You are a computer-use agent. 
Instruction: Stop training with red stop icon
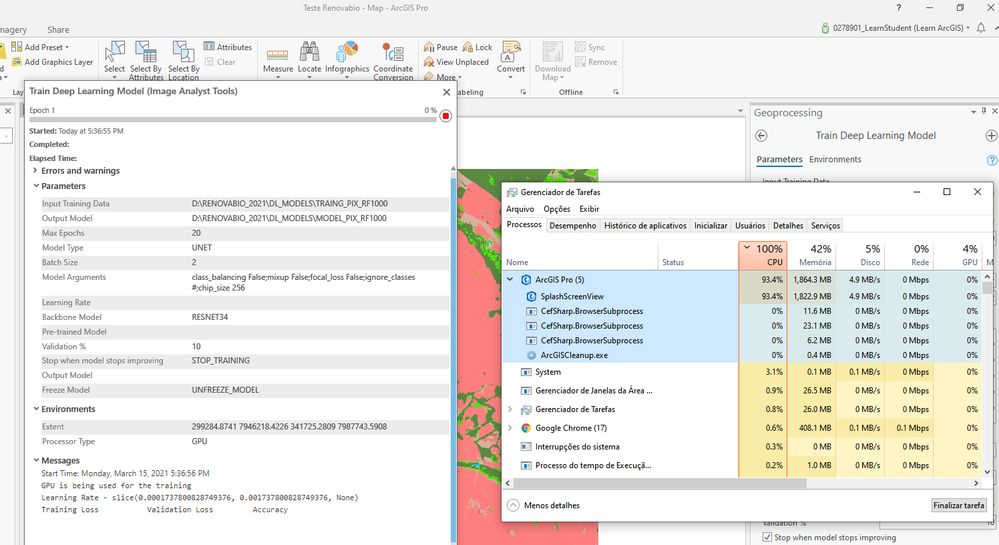(446, 116)
